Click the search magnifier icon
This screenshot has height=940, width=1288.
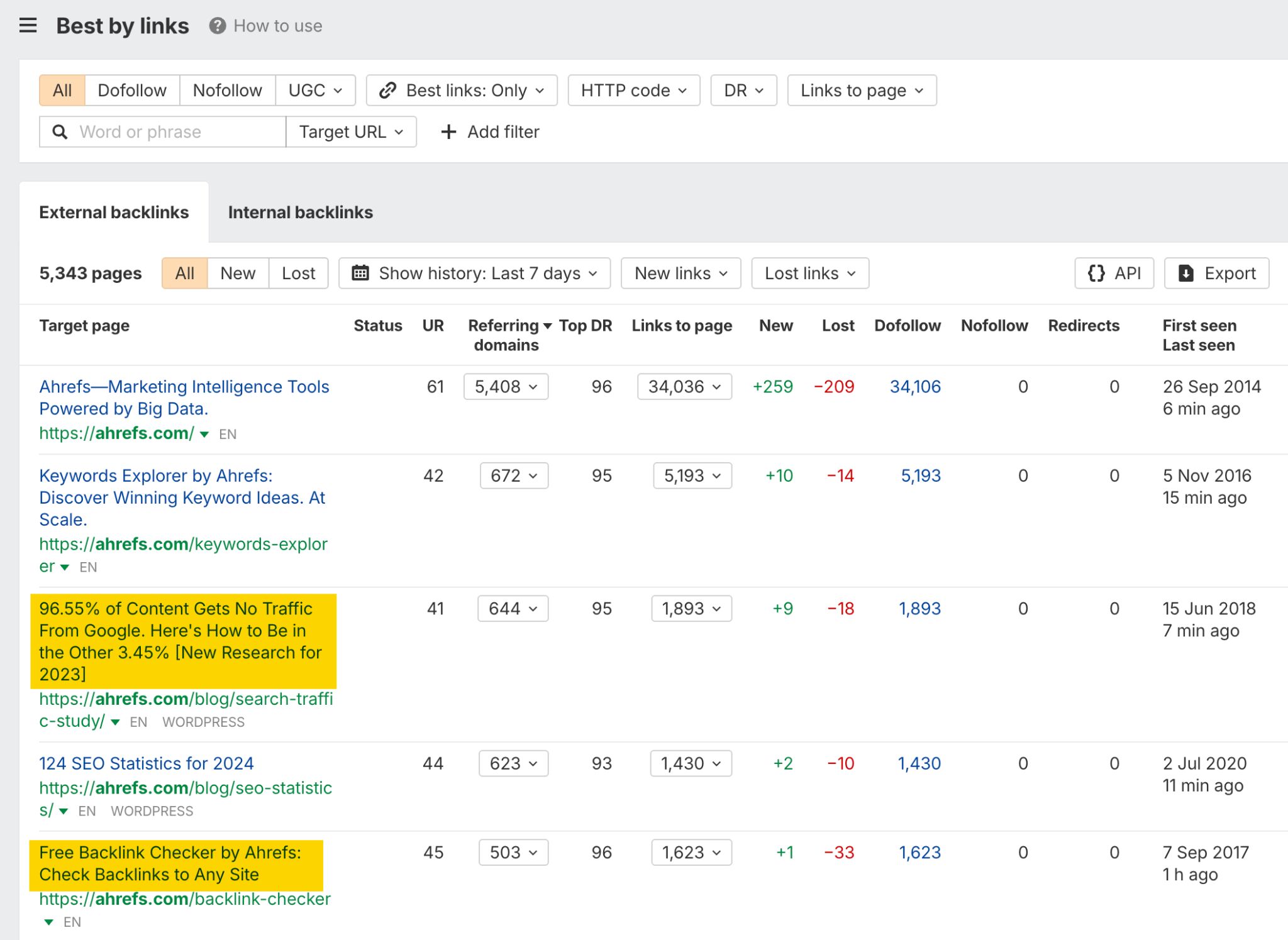pyautogui.click(x=60, y=131)
